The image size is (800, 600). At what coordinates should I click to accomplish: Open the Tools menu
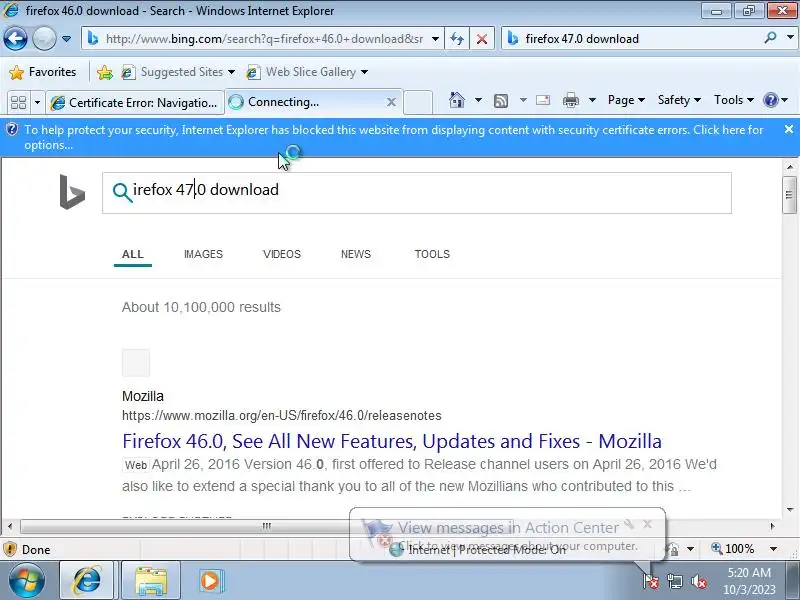click(734, 100)
